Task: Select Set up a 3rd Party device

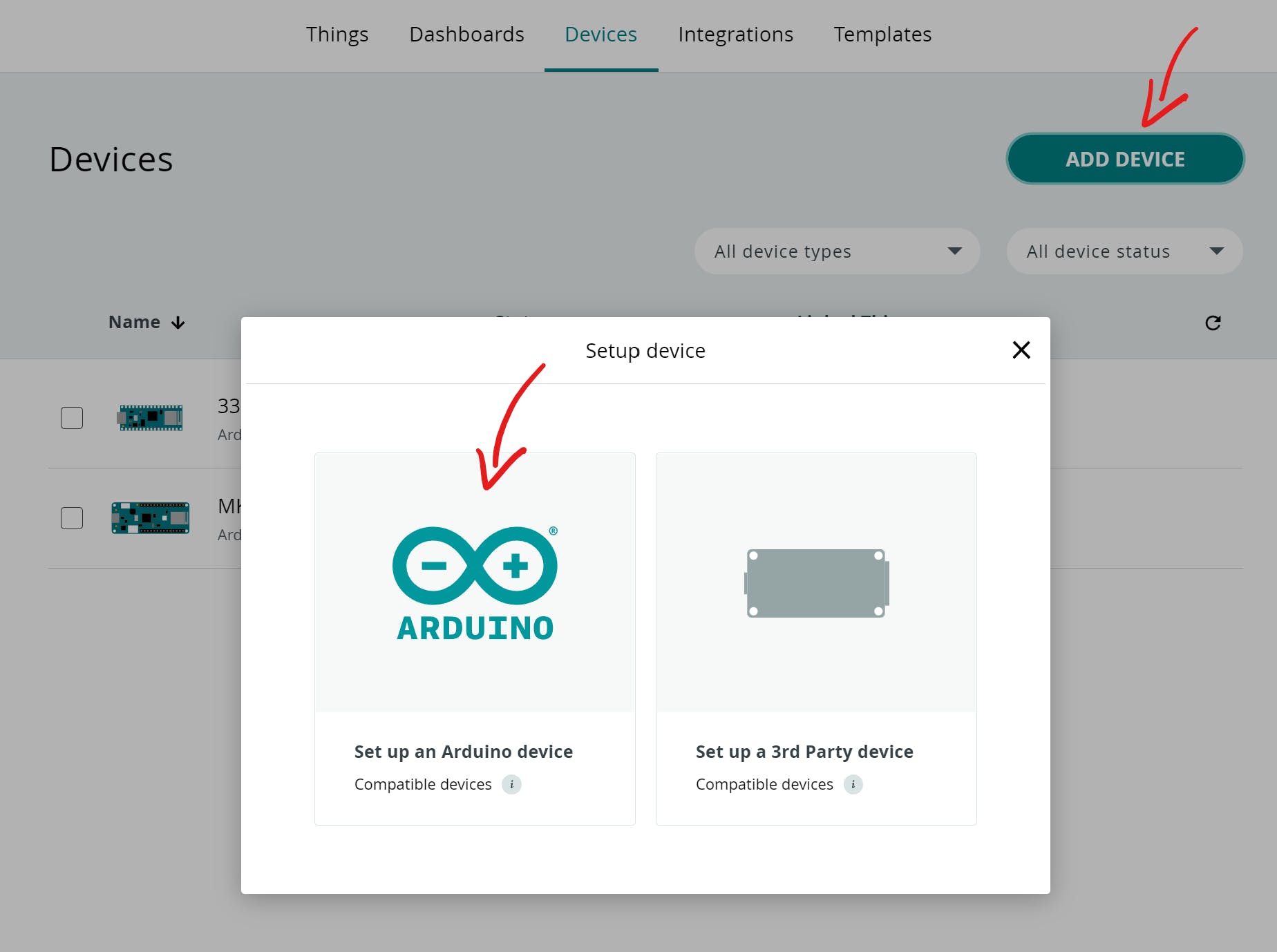Action: 804,752
